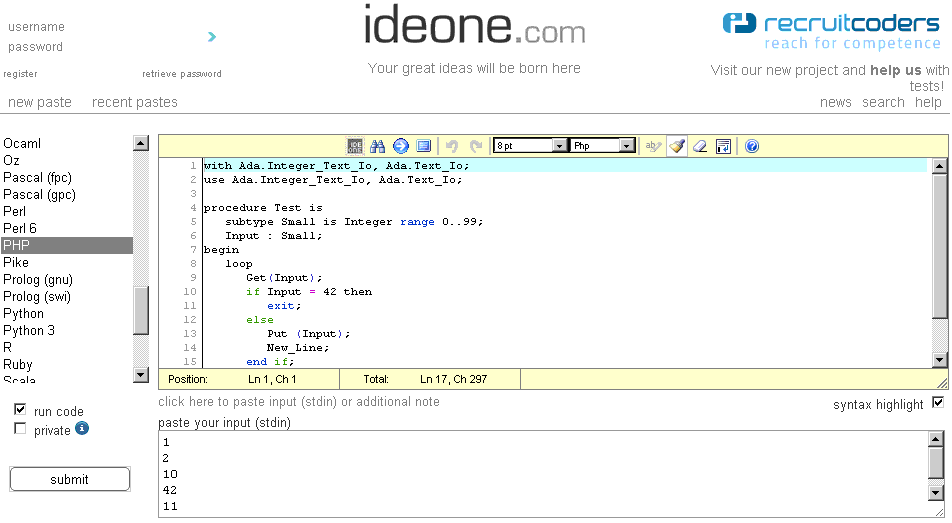Image resolution: width=952 pixels, height=523 pixels.
Task: Click the retrieve password link
Action: [x=182, y=73]
